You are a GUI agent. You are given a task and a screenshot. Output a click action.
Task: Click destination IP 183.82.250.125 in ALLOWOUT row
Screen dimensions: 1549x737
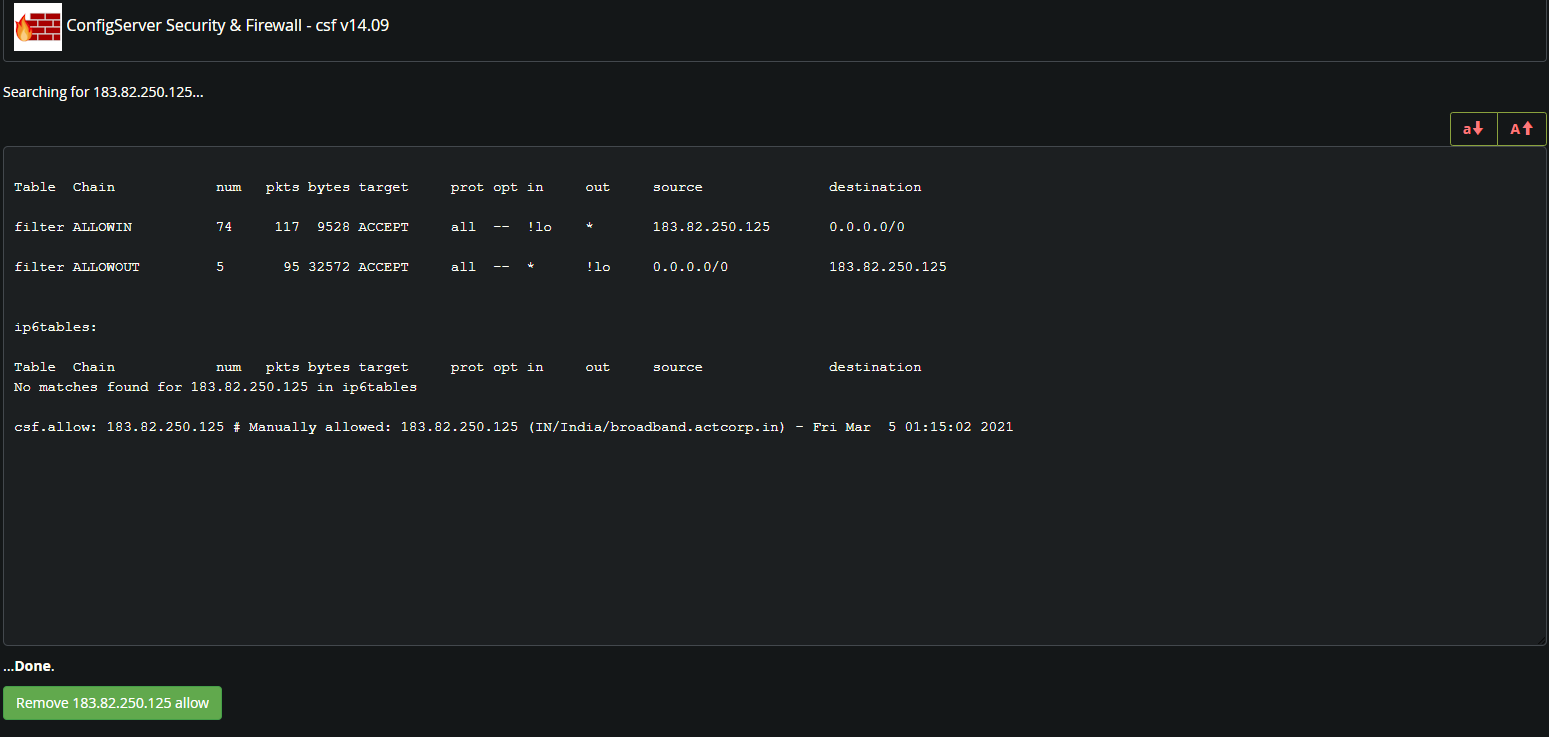pos(887,267)
